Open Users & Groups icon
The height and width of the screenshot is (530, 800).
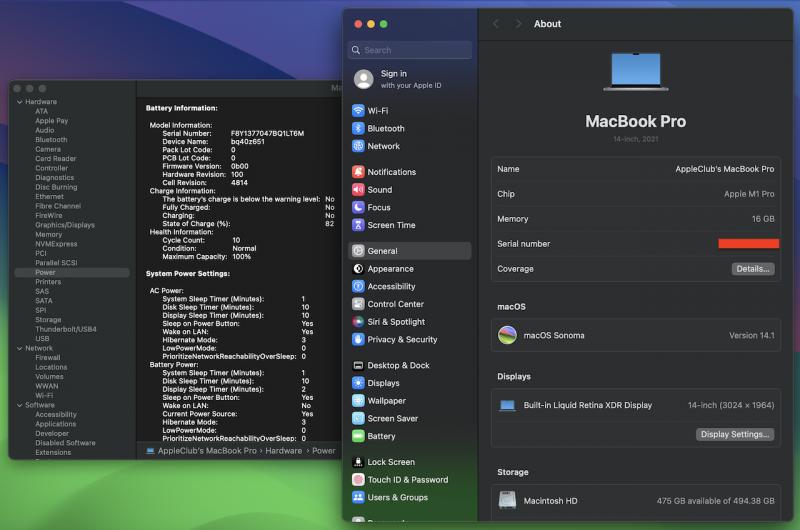click(358, 497)
